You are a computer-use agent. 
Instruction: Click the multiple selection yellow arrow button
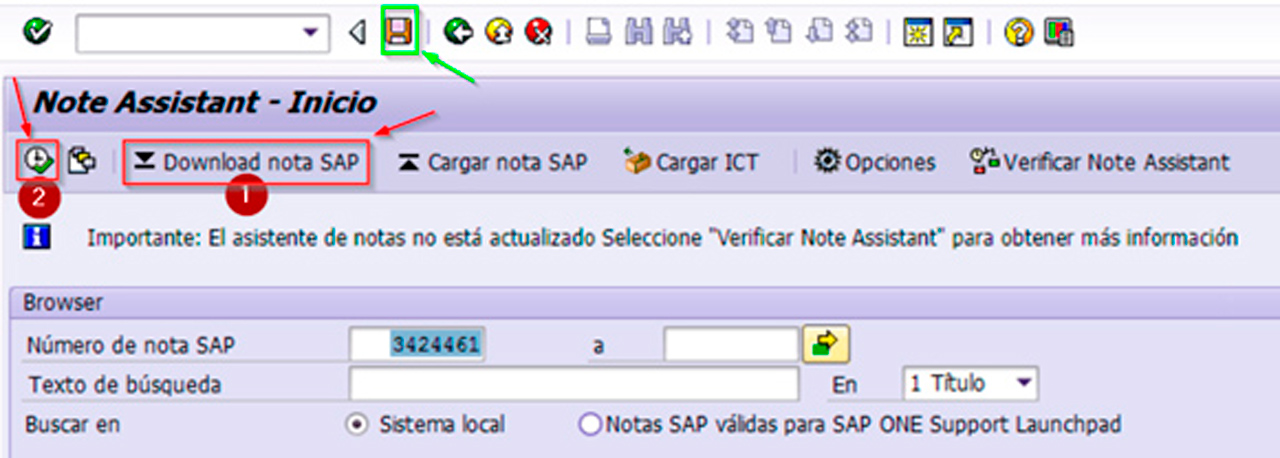coord(826,345)
